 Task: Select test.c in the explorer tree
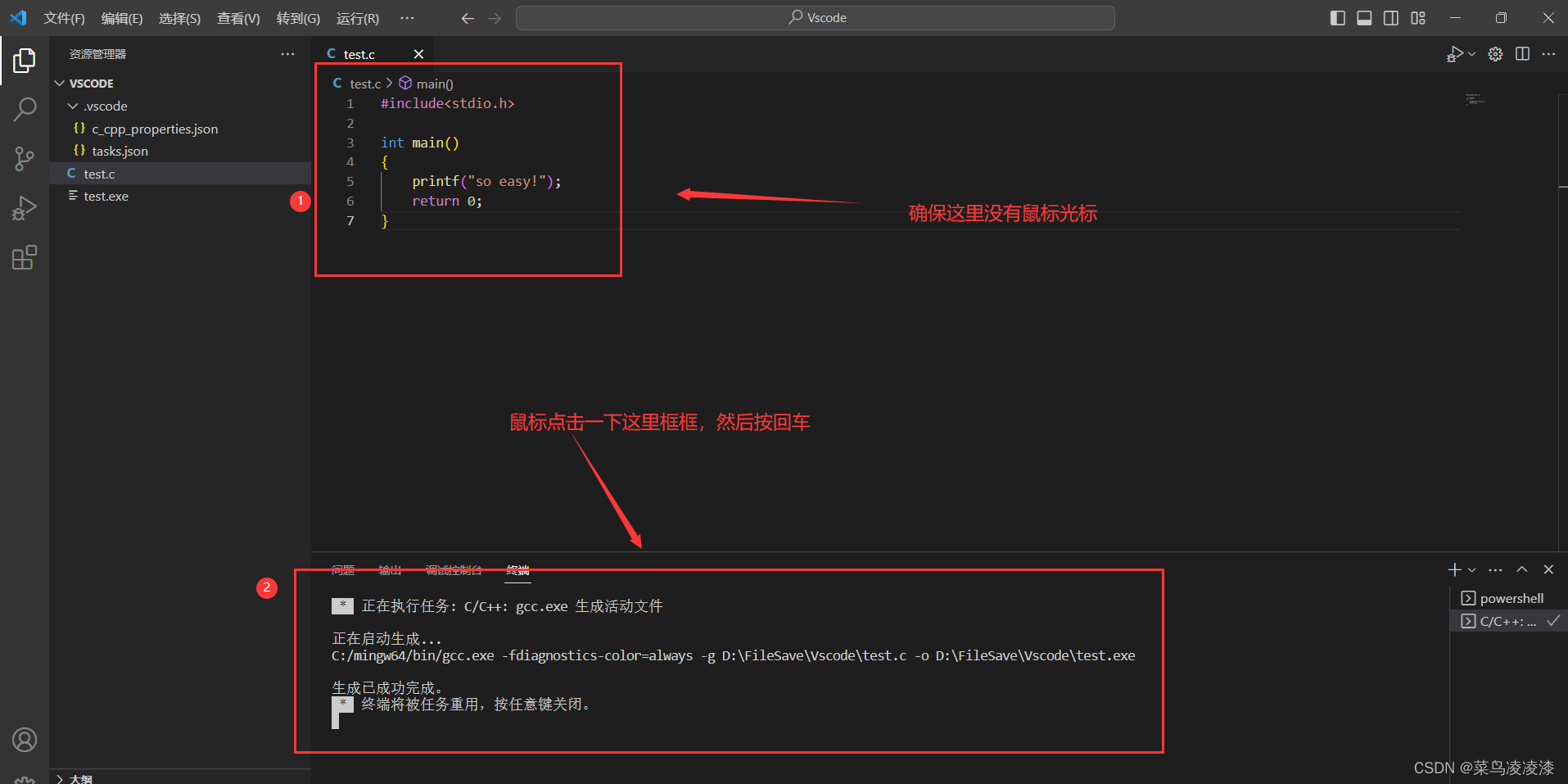tap(180, 174)
